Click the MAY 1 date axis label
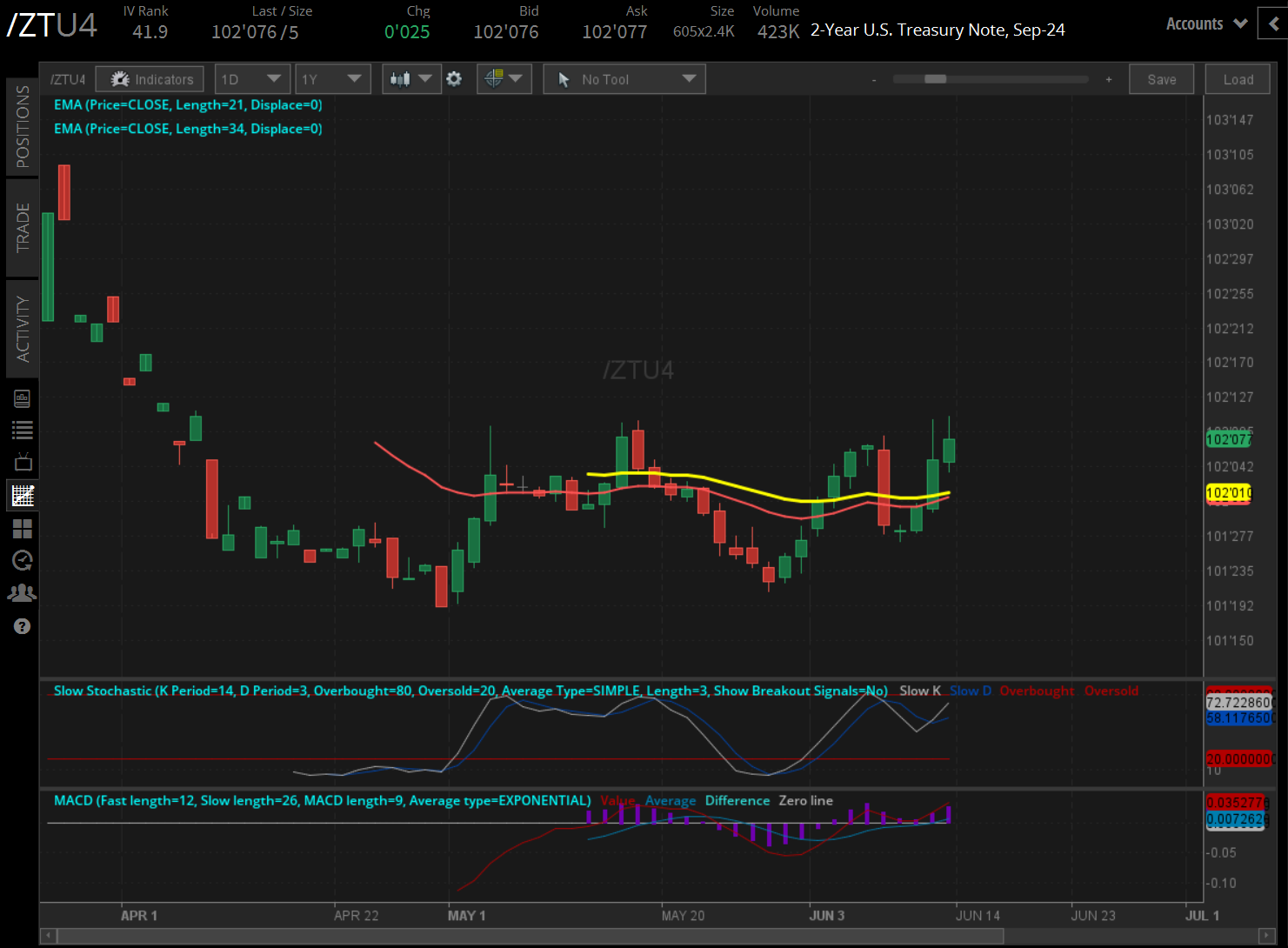 tap(466, 915)
